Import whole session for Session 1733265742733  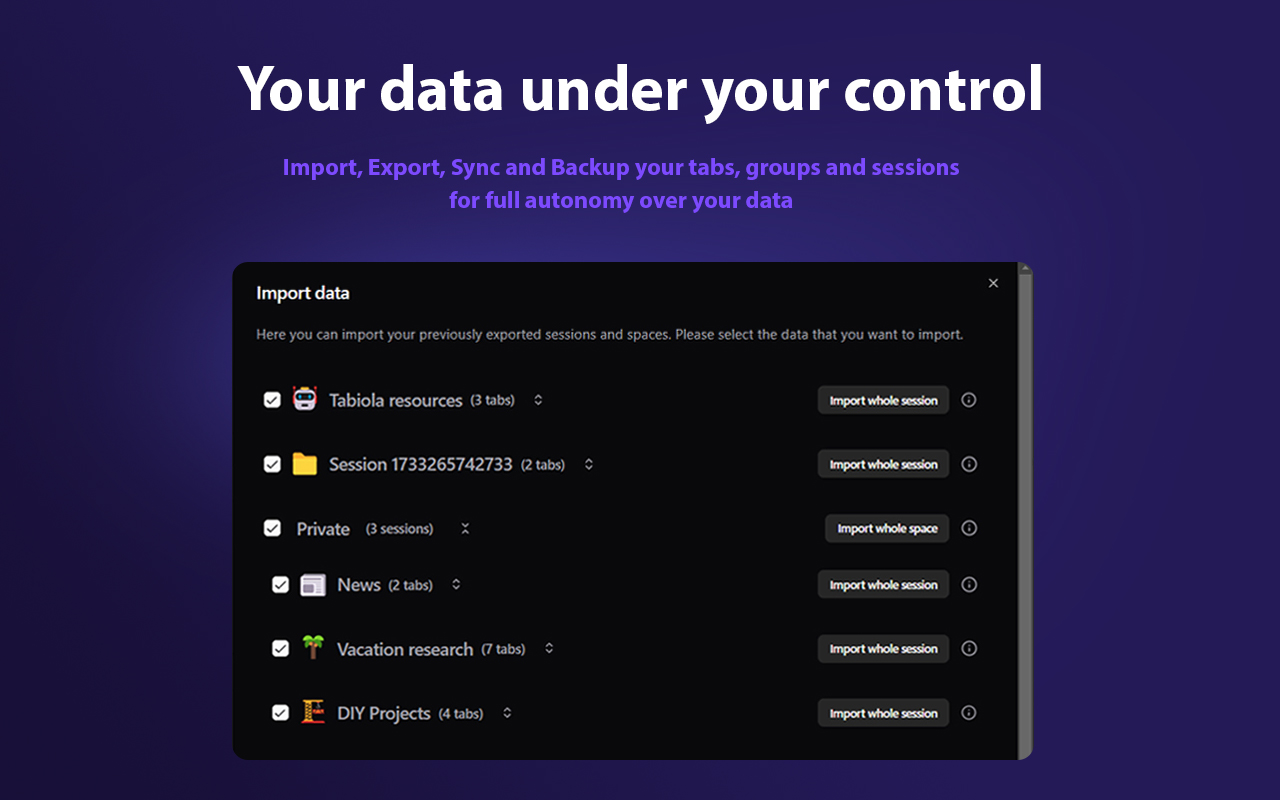point(883,464)
